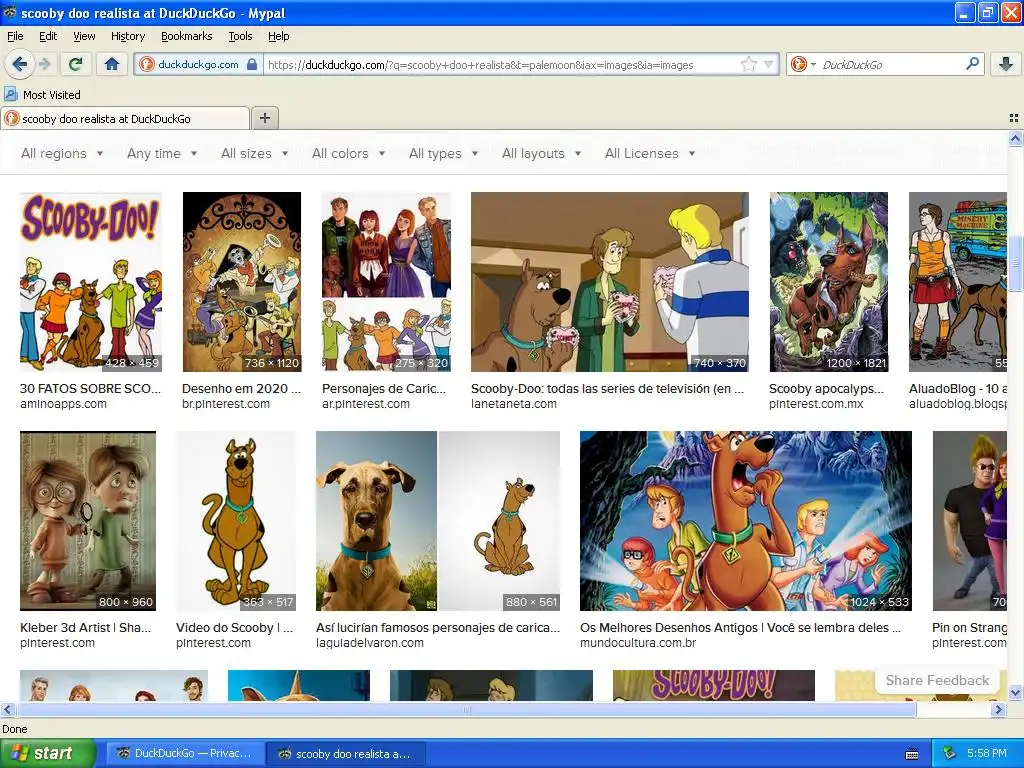The image size is (1024, 768).
Task: Open the Kleber 3d Artist result link
Action: point(86,628)
